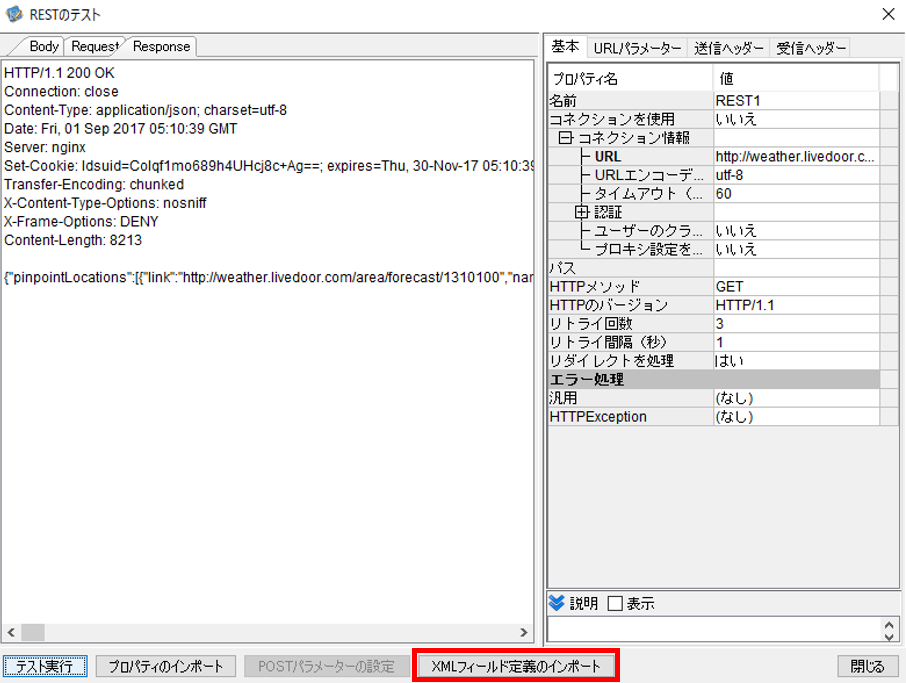Viewport: 906px width, 683px height.
Task: Select the HTTPのバージョン value HTTP/1.1
Action: click(x=796, y=305)
